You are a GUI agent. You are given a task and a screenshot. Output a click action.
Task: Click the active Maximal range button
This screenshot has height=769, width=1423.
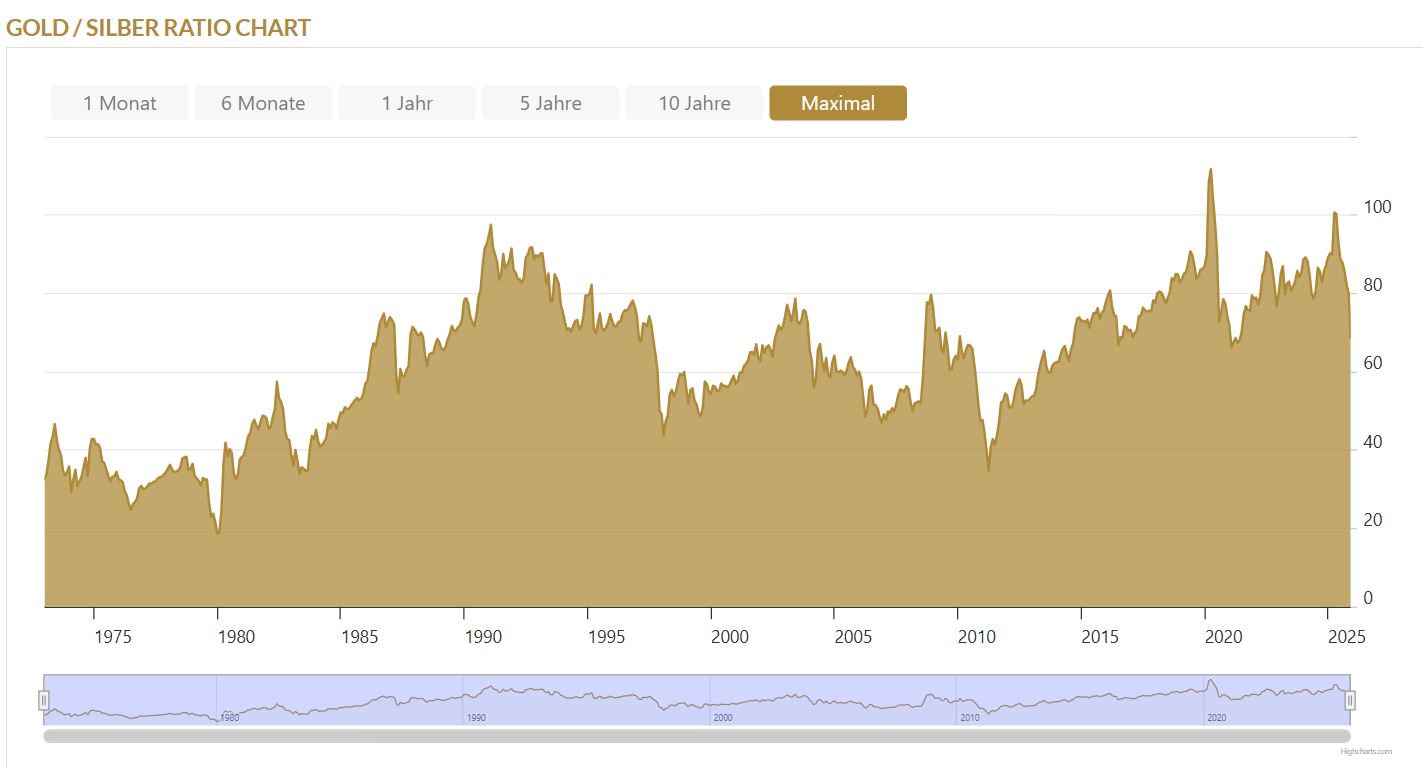837,103
